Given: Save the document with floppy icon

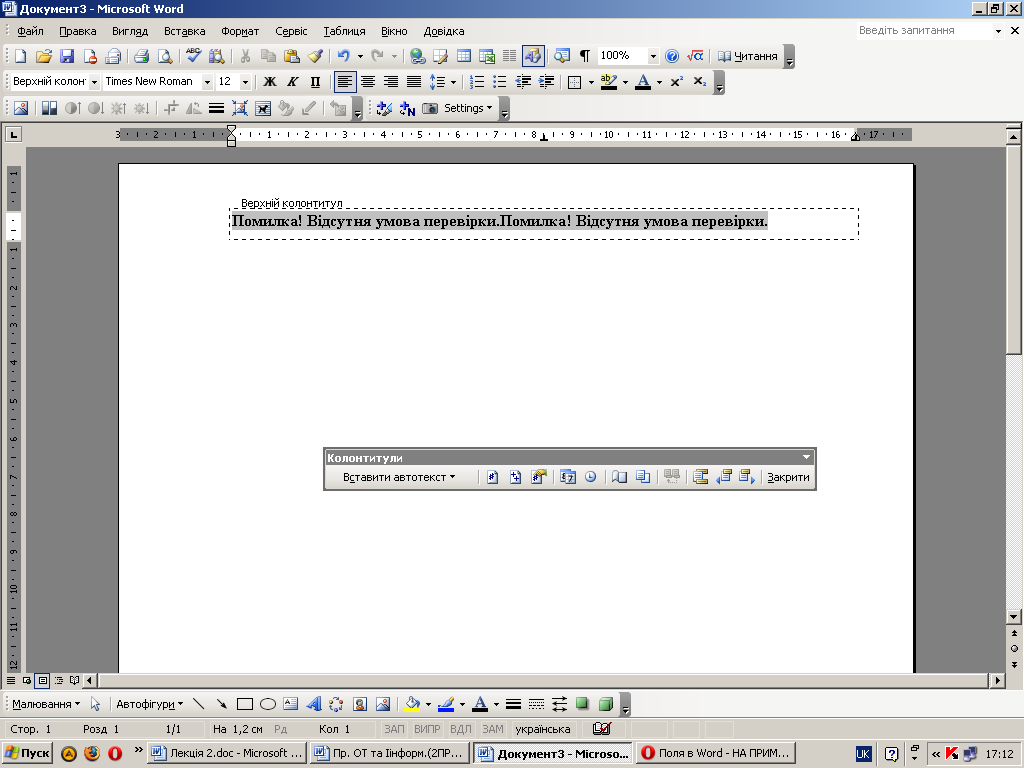Looking at the screenshot, I should (67, 56).
